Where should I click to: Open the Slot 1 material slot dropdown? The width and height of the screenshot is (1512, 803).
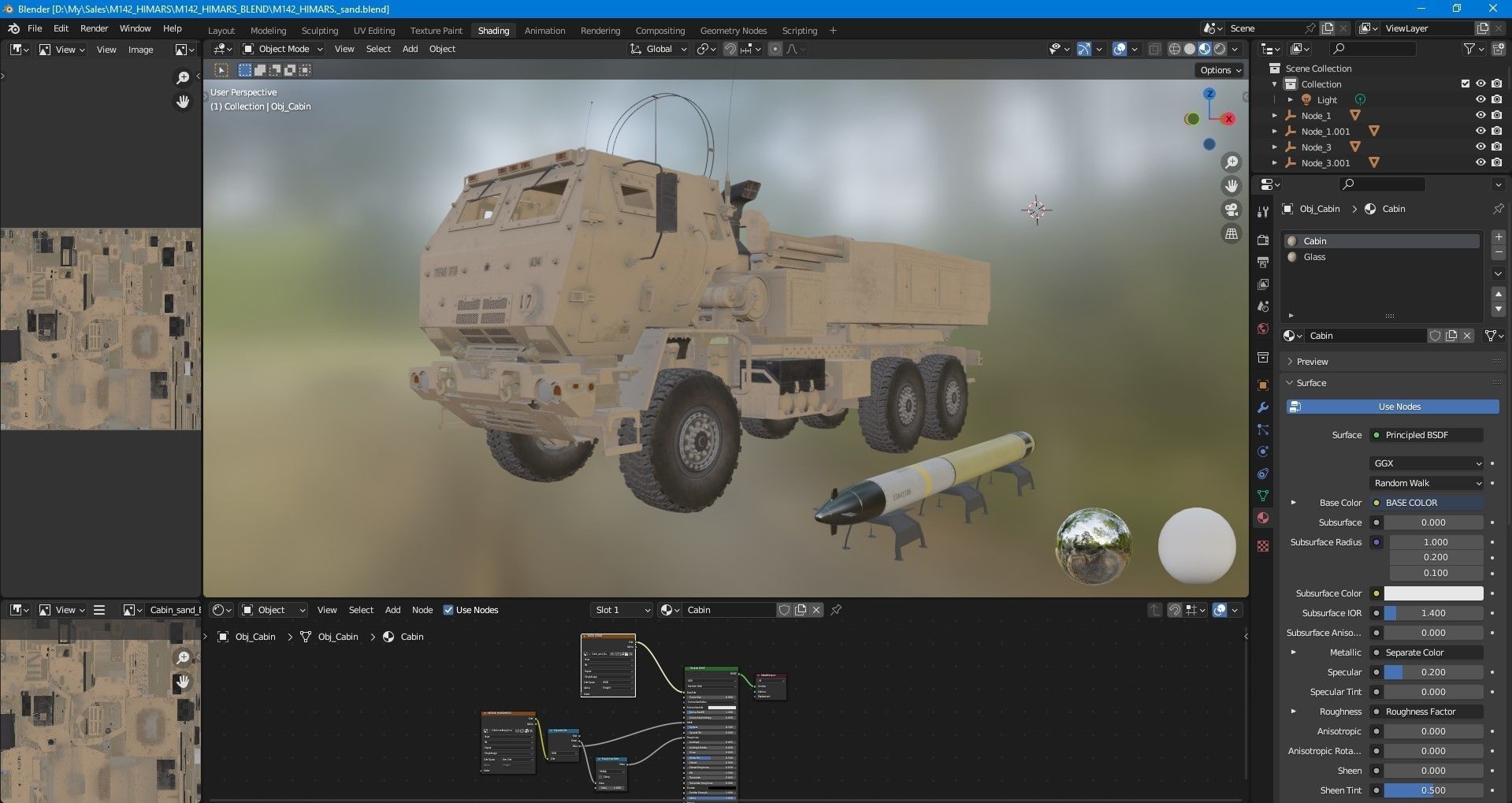tap(622, 610)
